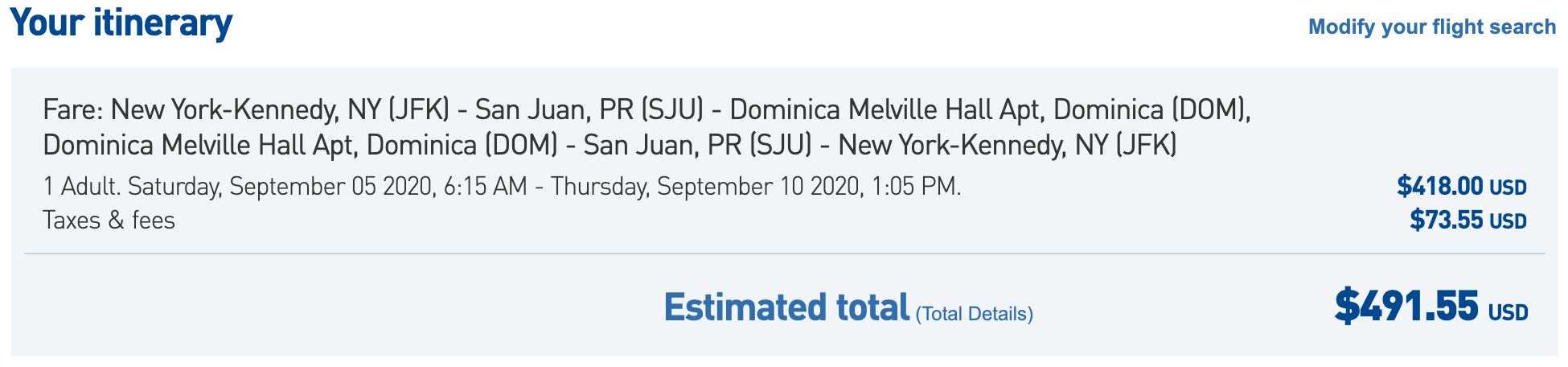Click Dominica Melville Hall Apt starting second line
Screen dimensions: 1568x367
(x=200, y=145)
